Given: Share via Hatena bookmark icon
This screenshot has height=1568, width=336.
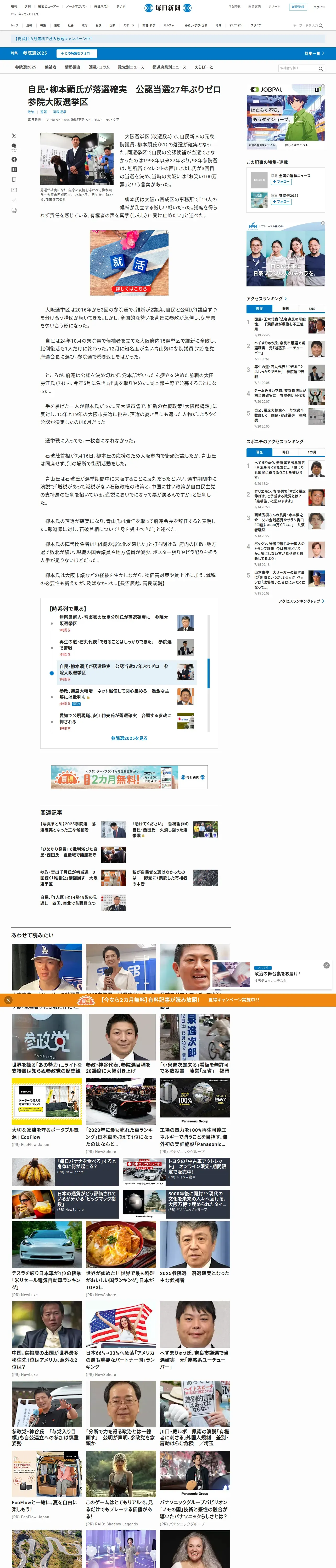Looking at the screenshot, I should pyautogui.click(x=14, y=170).
